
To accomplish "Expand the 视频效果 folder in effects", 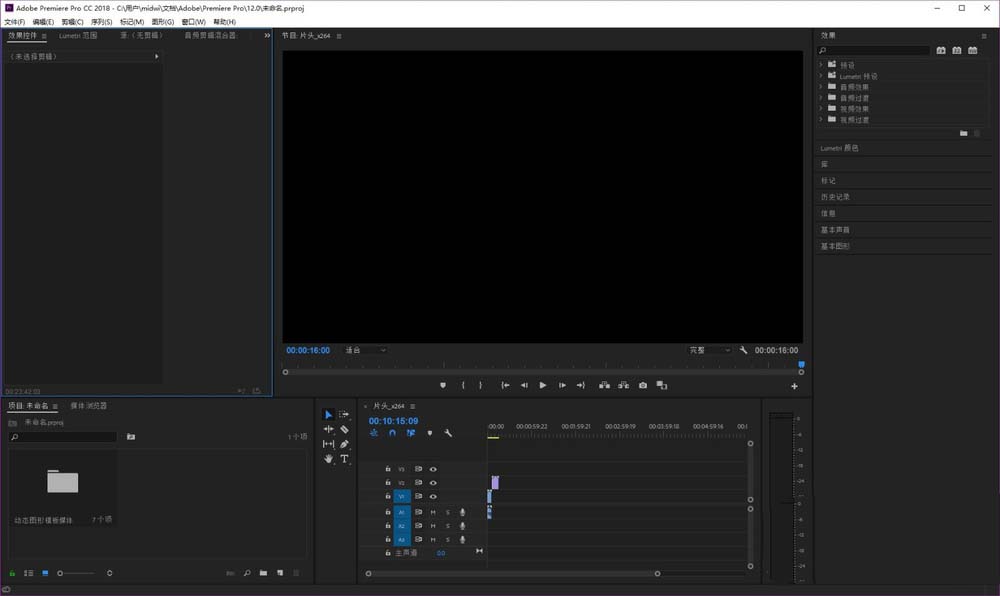I will tap(821, 109).
